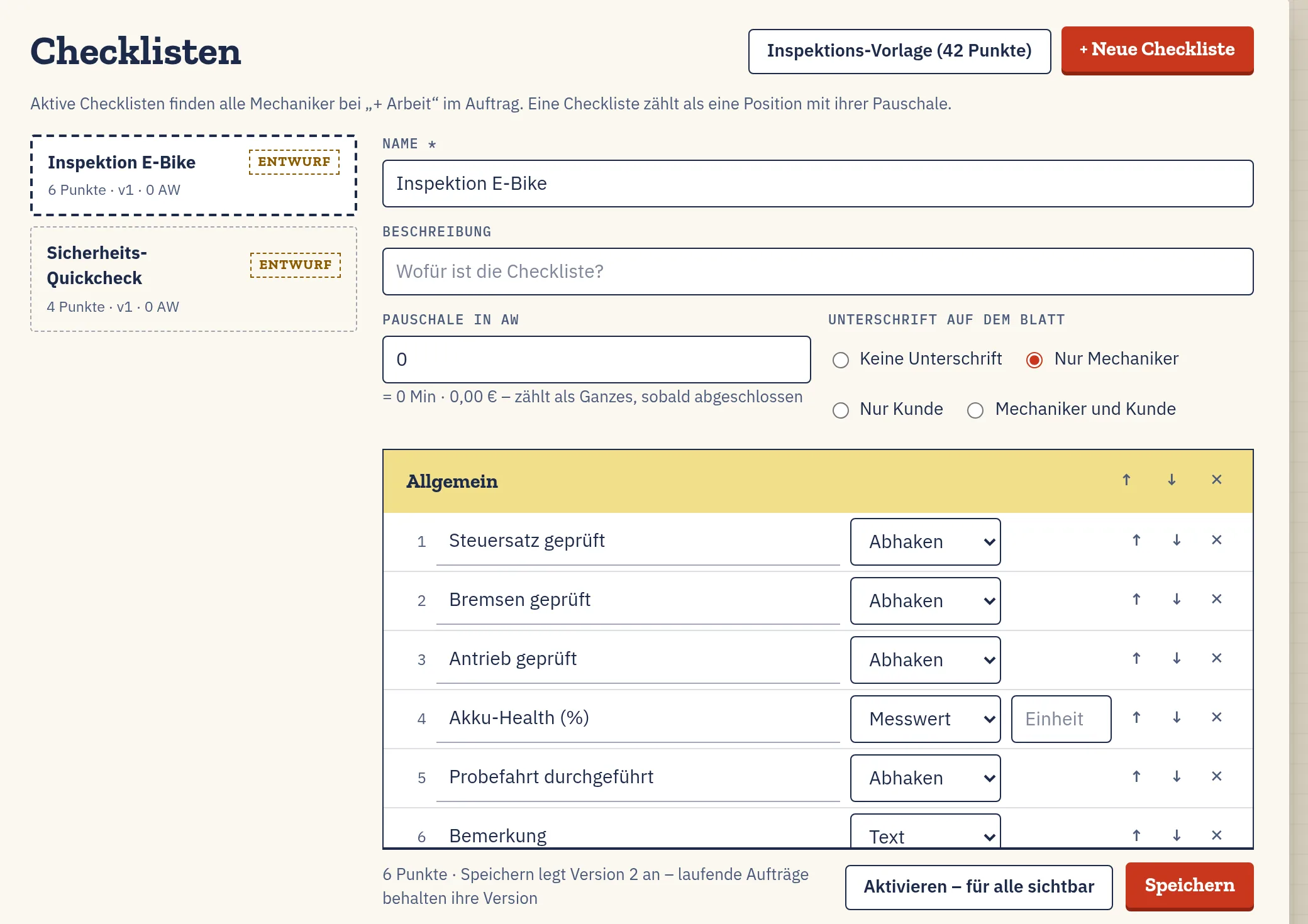Move 'Probefahrt durchgeführt' item down
The height and width of the screenshot is (924, 1308).
pyautogui.click(x=1177, y=777)
